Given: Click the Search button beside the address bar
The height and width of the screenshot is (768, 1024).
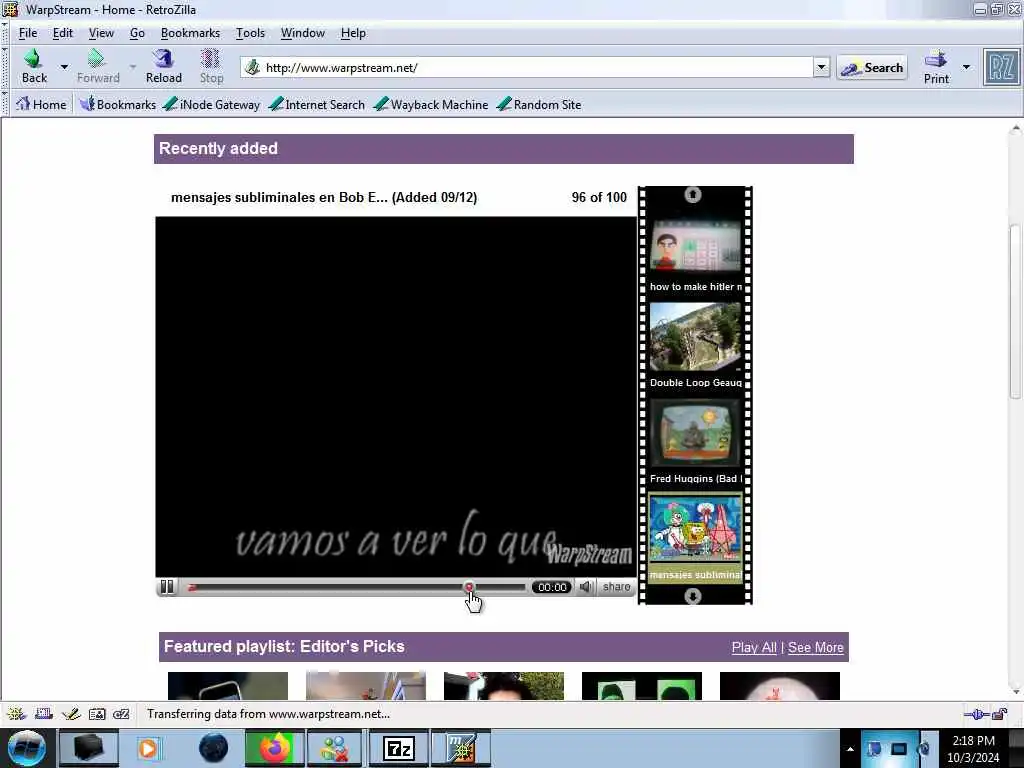Looking at the screenshot, I should tap(872, 67).
